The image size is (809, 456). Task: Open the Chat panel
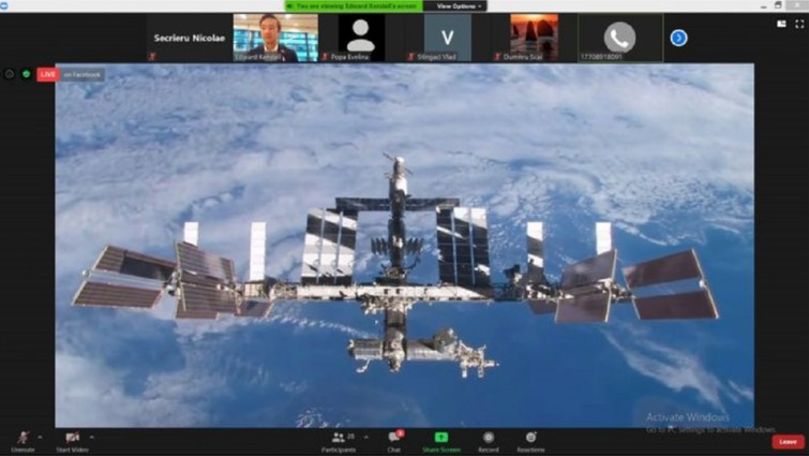394,442
